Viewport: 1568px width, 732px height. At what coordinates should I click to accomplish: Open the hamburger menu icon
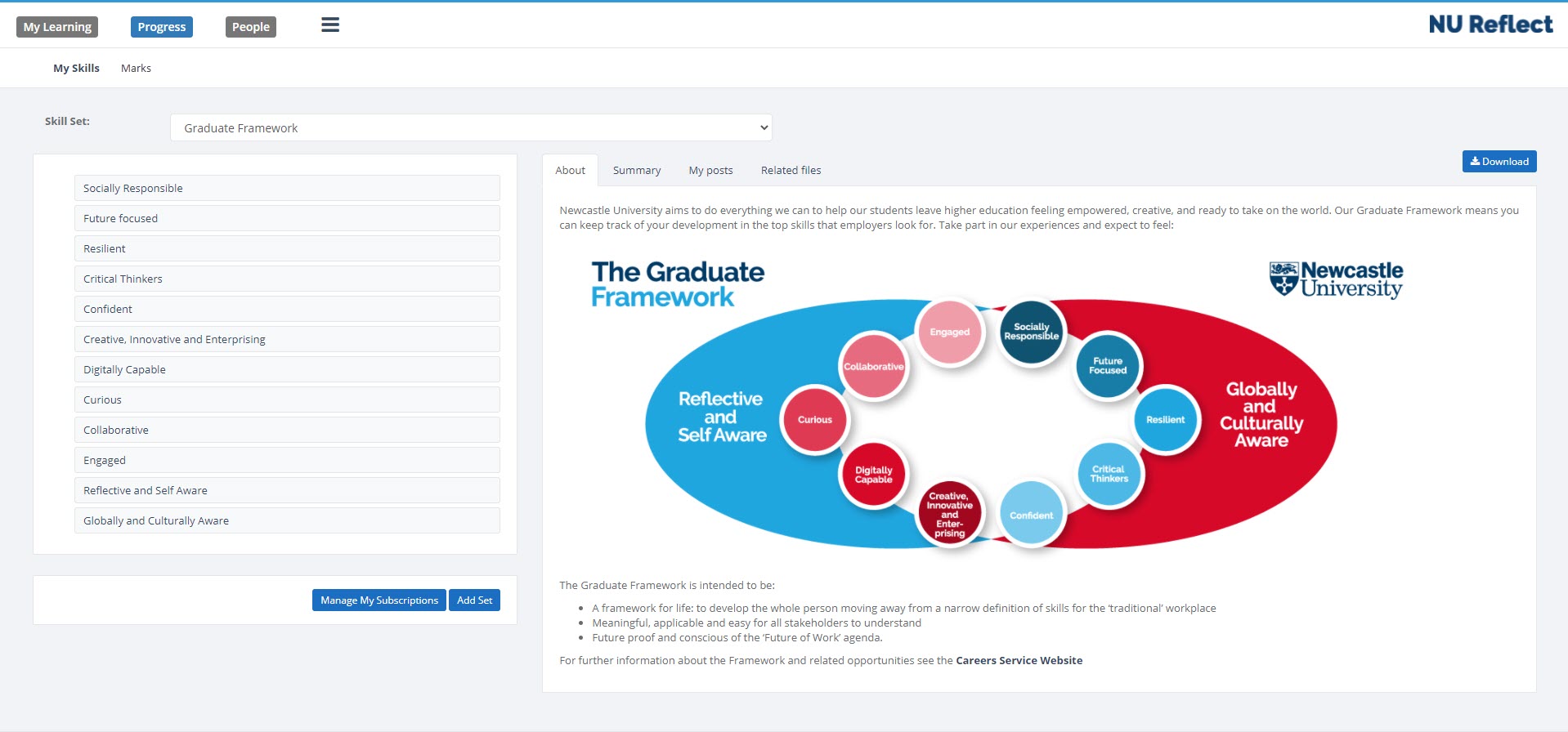[330, 25]
